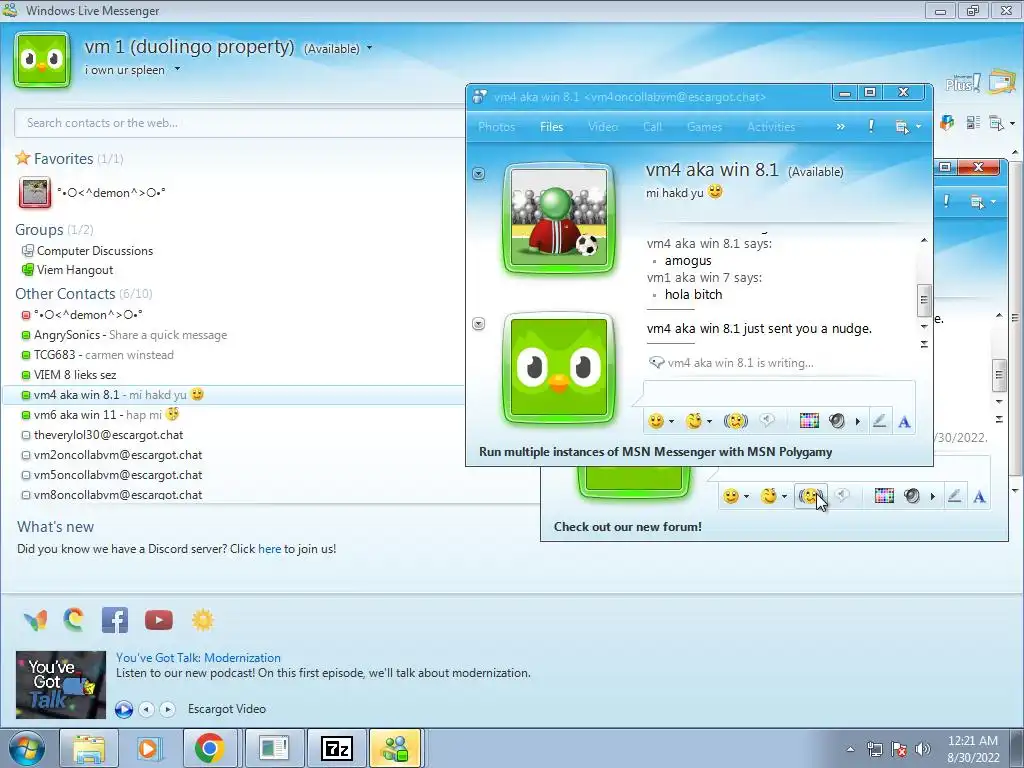Open Video menu in vm4 chat
Image resolution: width=1024 pixels, height=768 pixels.
pyautogui.click(x=603, y=127)
